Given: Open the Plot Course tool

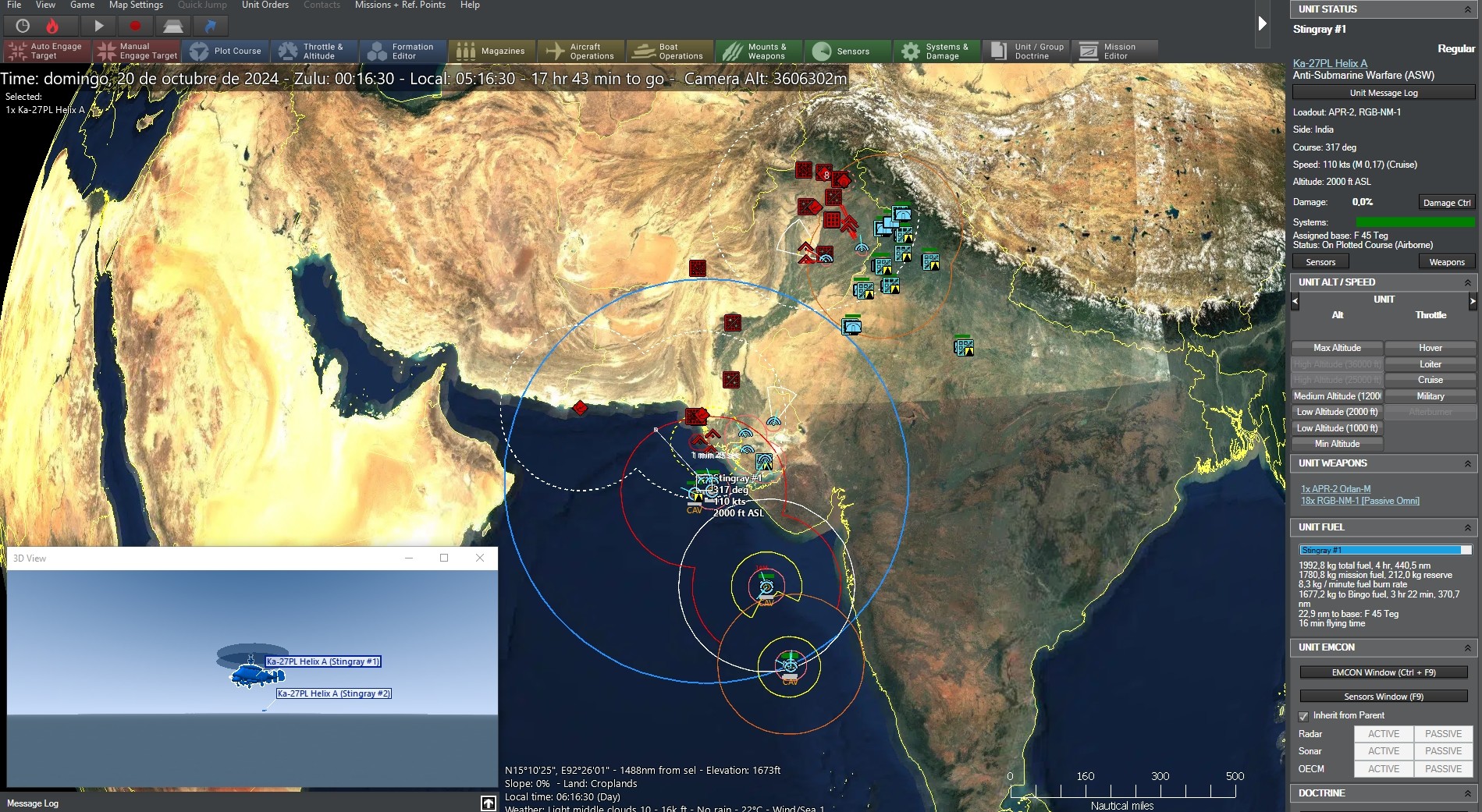Looking at the screenshot, I should [x=227, y=51].
